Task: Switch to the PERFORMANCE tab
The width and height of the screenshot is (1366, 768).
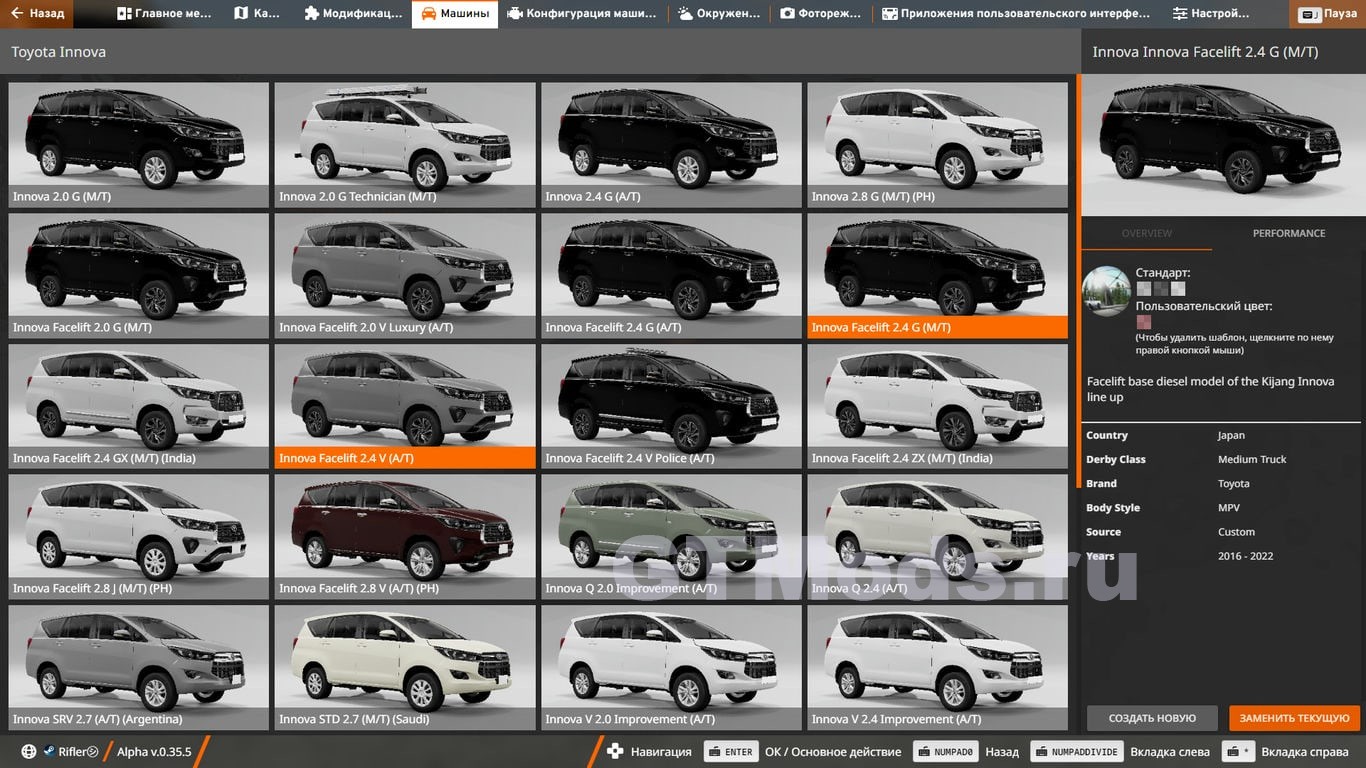Action: point(1289,233)
